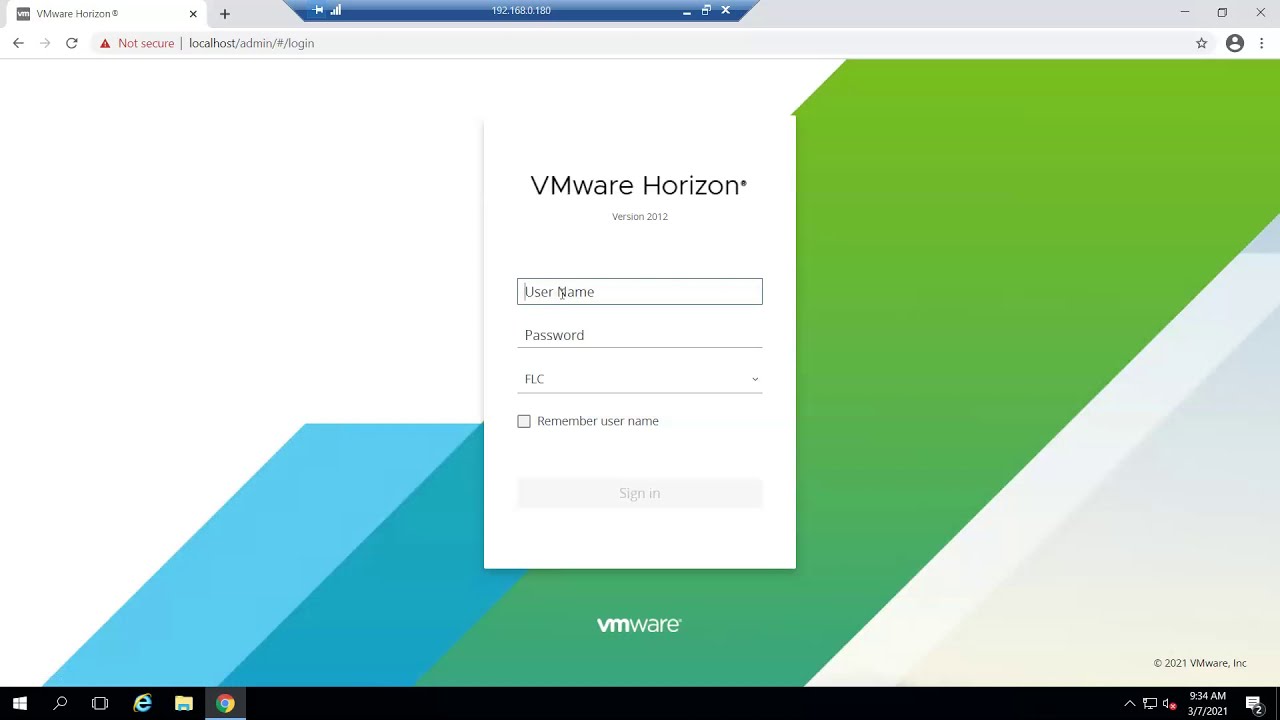Open the taskbar clock showing 9:34 AM

click(1207, 703)
